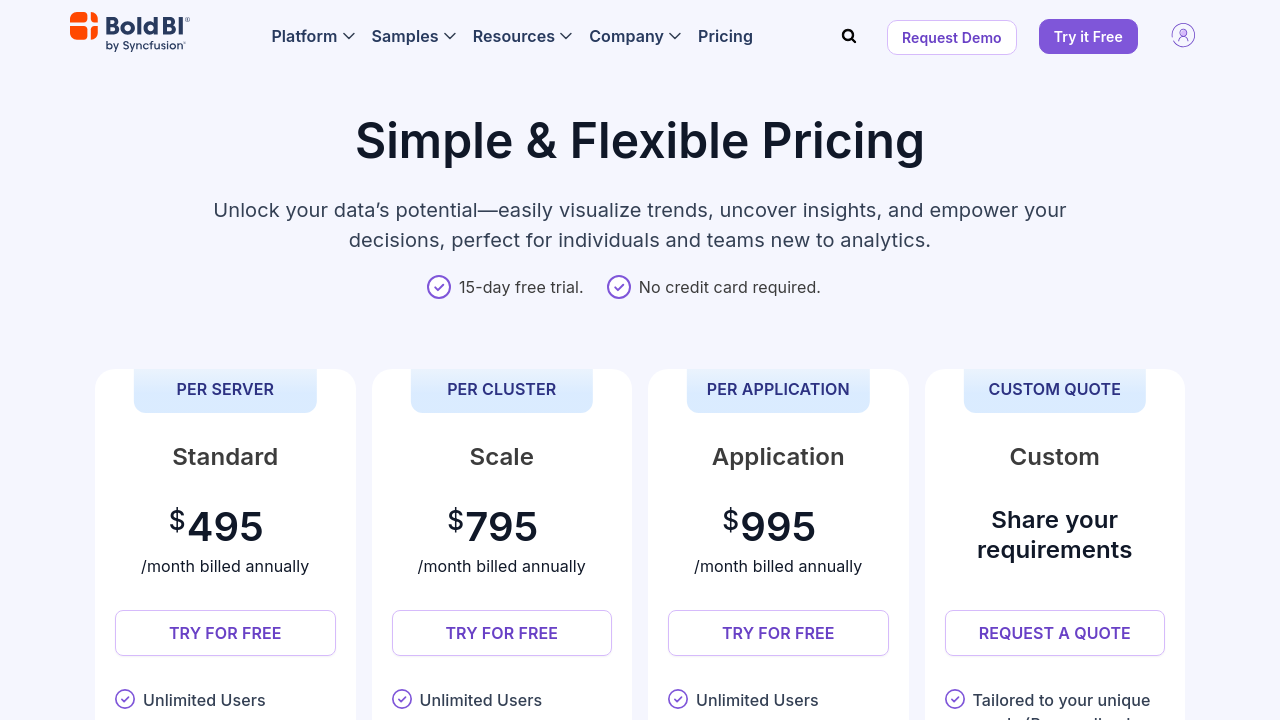The width and height of the screenshot is (1280, 720).
Task: Expand the Resources menu dropdown
Action: pos(522,36)
